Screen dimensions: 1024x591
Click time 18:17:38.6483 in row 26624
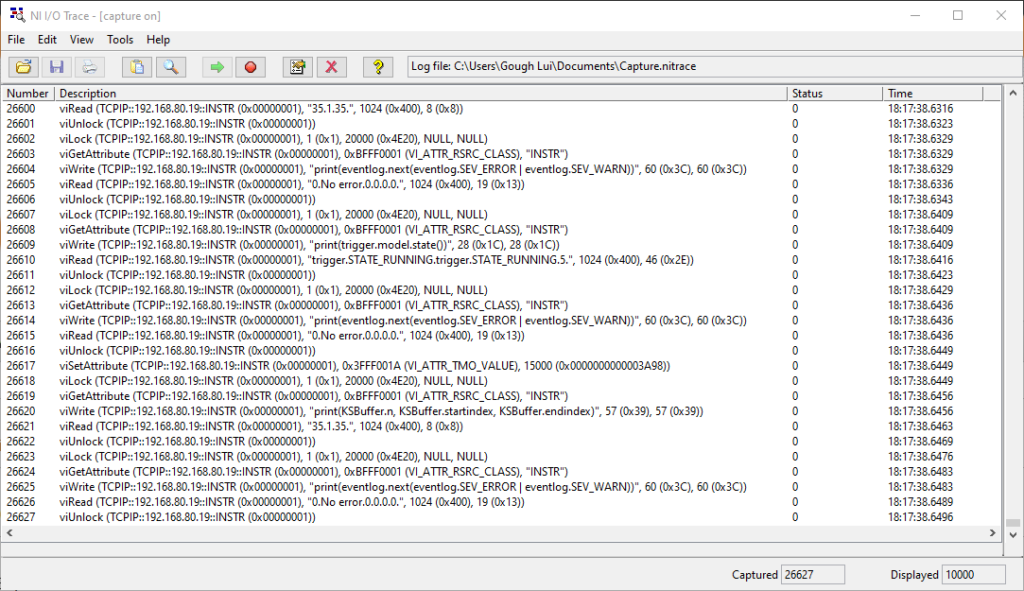click(x=920, y=471)
